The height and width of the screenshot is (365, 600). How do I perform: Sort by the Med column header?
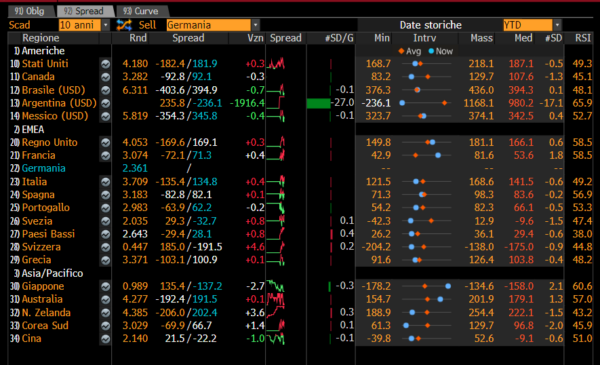click(523, 38)
